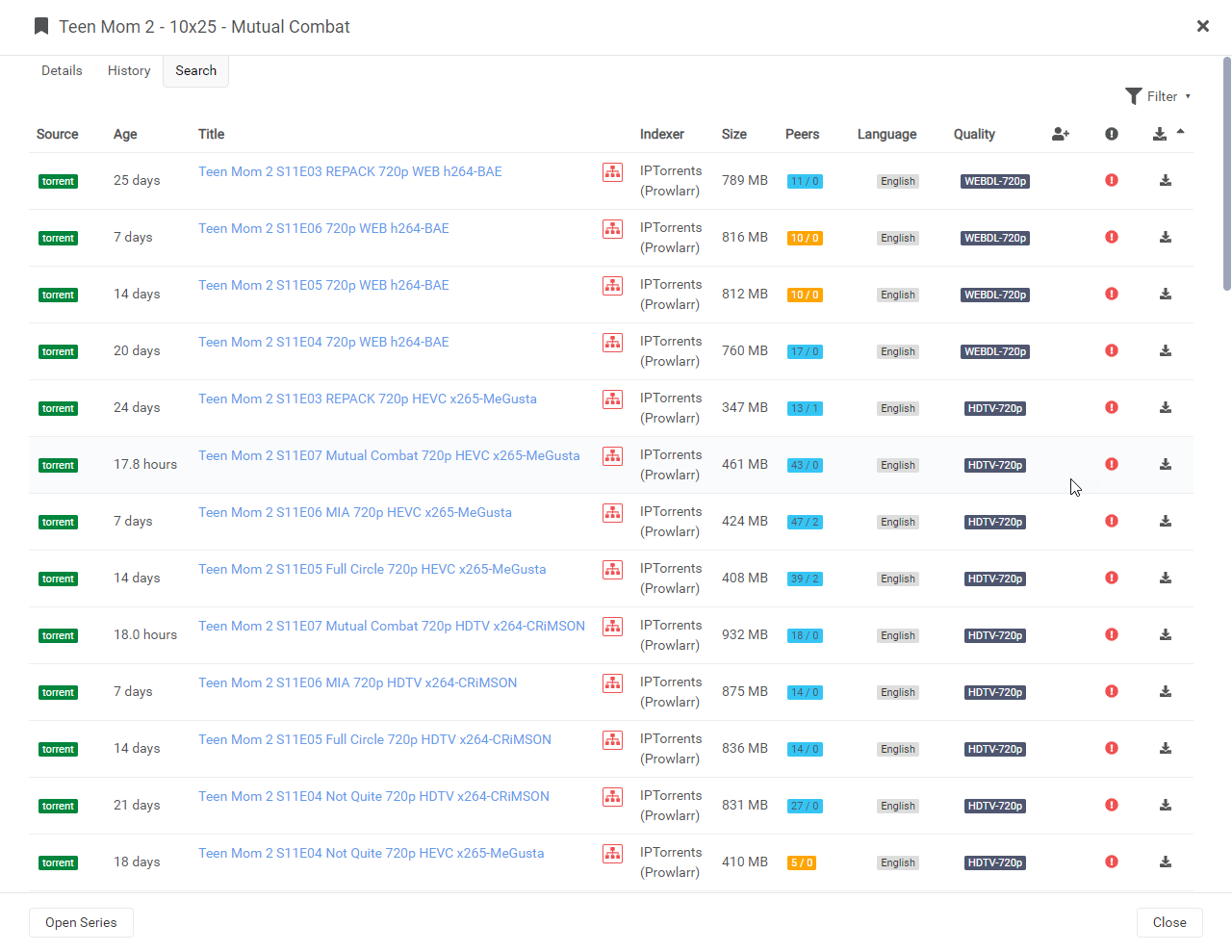
Task: Switch to the Details tab
Action: 62,70
